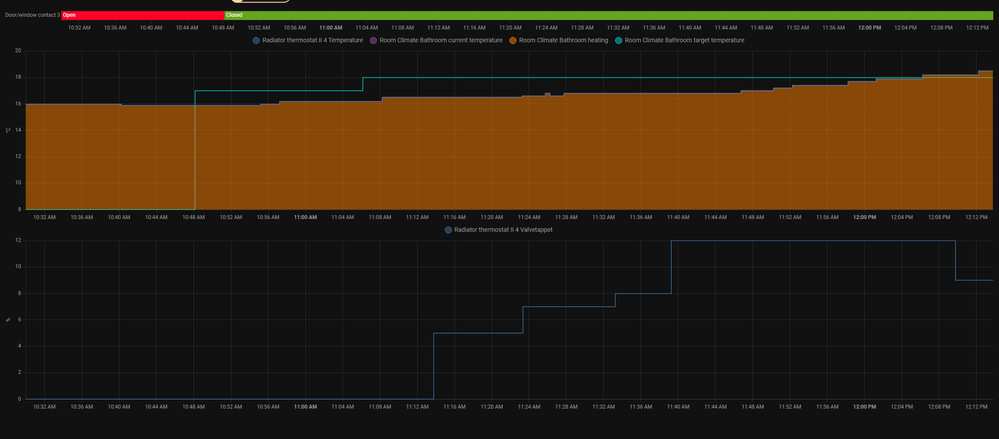Click the orange heating area in temperature chart
Image resolution: width=999 pixels, height=439 pixels.
coord(500,160)
